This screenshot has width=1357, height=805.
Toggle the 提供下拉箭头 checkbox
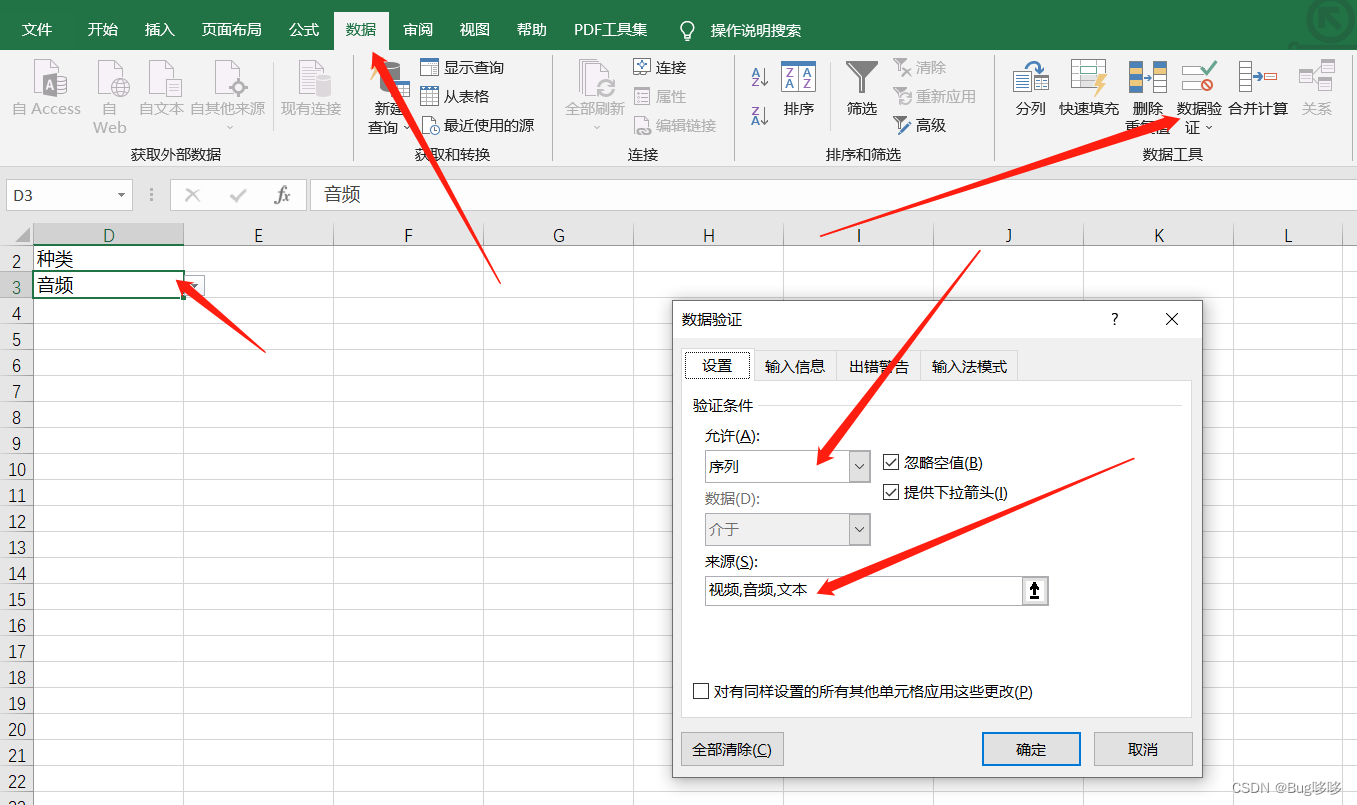tap(891, 492)
